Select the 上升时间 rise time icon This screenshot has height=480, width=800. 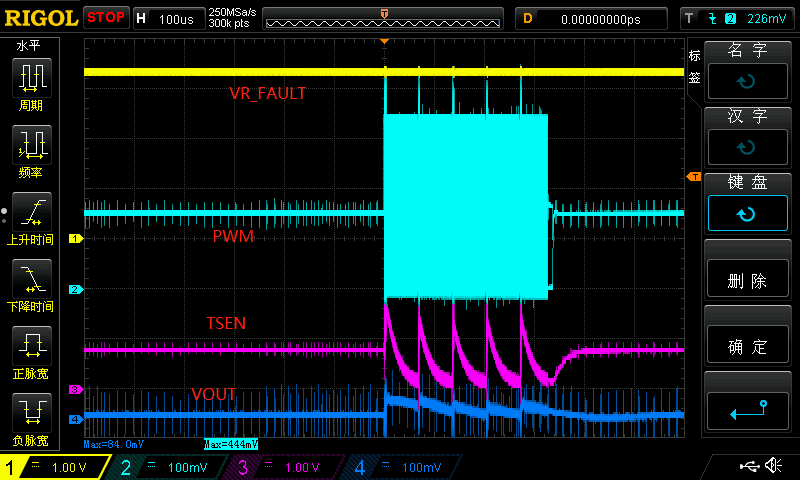pos(32,212)
